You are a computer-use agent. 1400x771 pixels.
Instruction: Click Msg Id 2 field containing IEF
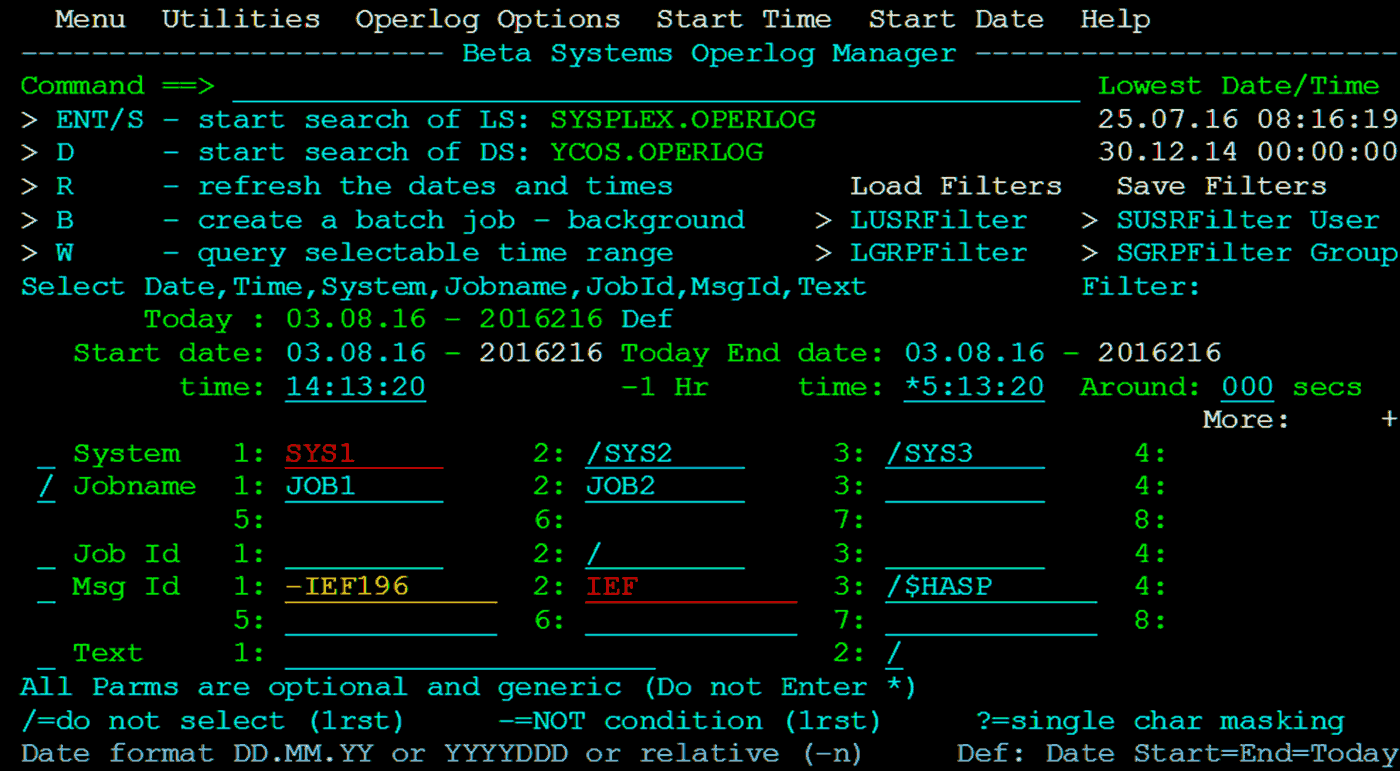pyautogui.click(x=691, y=587)
